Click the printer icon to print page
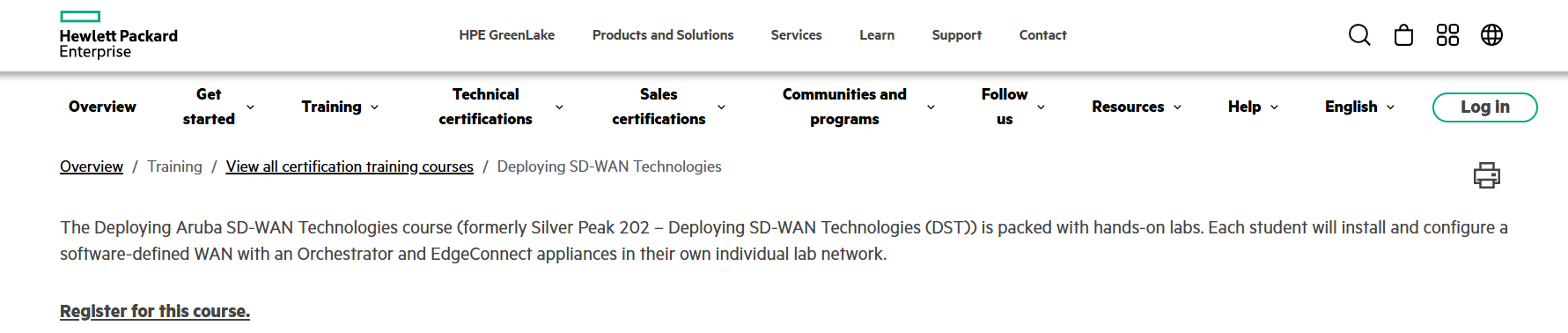Viewport: 1568px width, 333px height. click(1487, 175)
